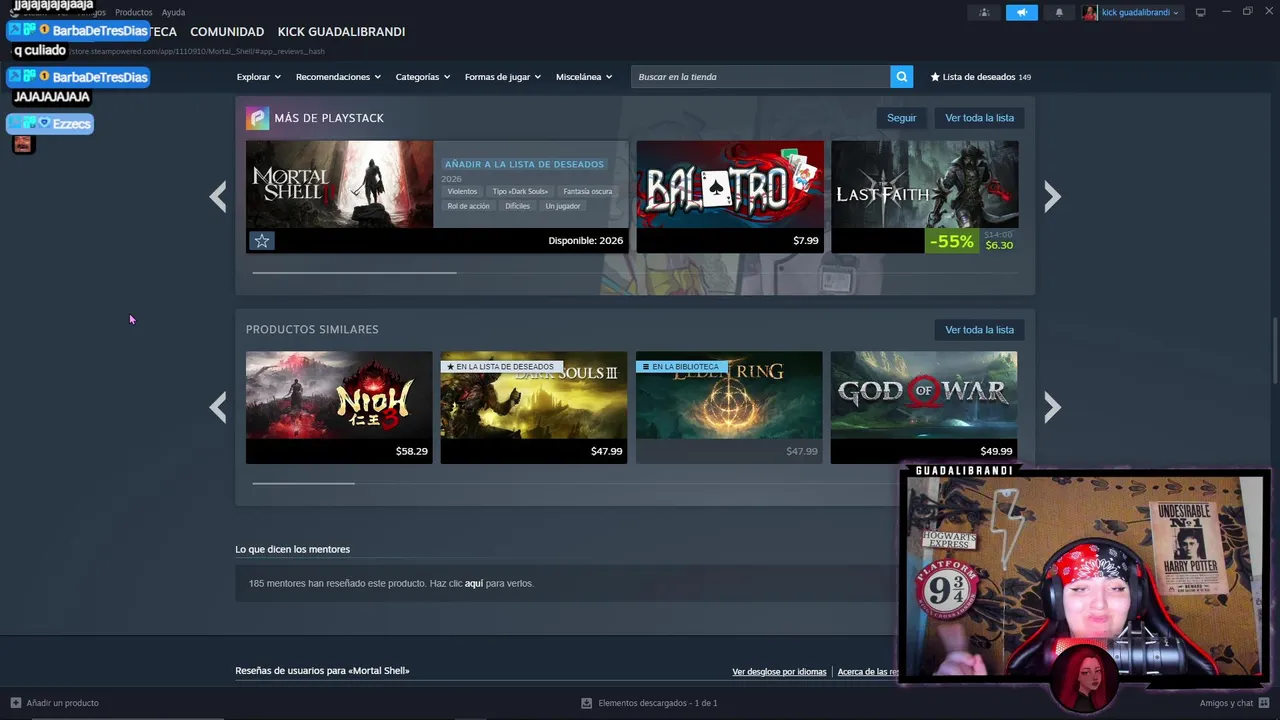Viewport: 1280px width, 720px height.
Task: Click Añadir un producto at bottom left
Action: (54, 703)
